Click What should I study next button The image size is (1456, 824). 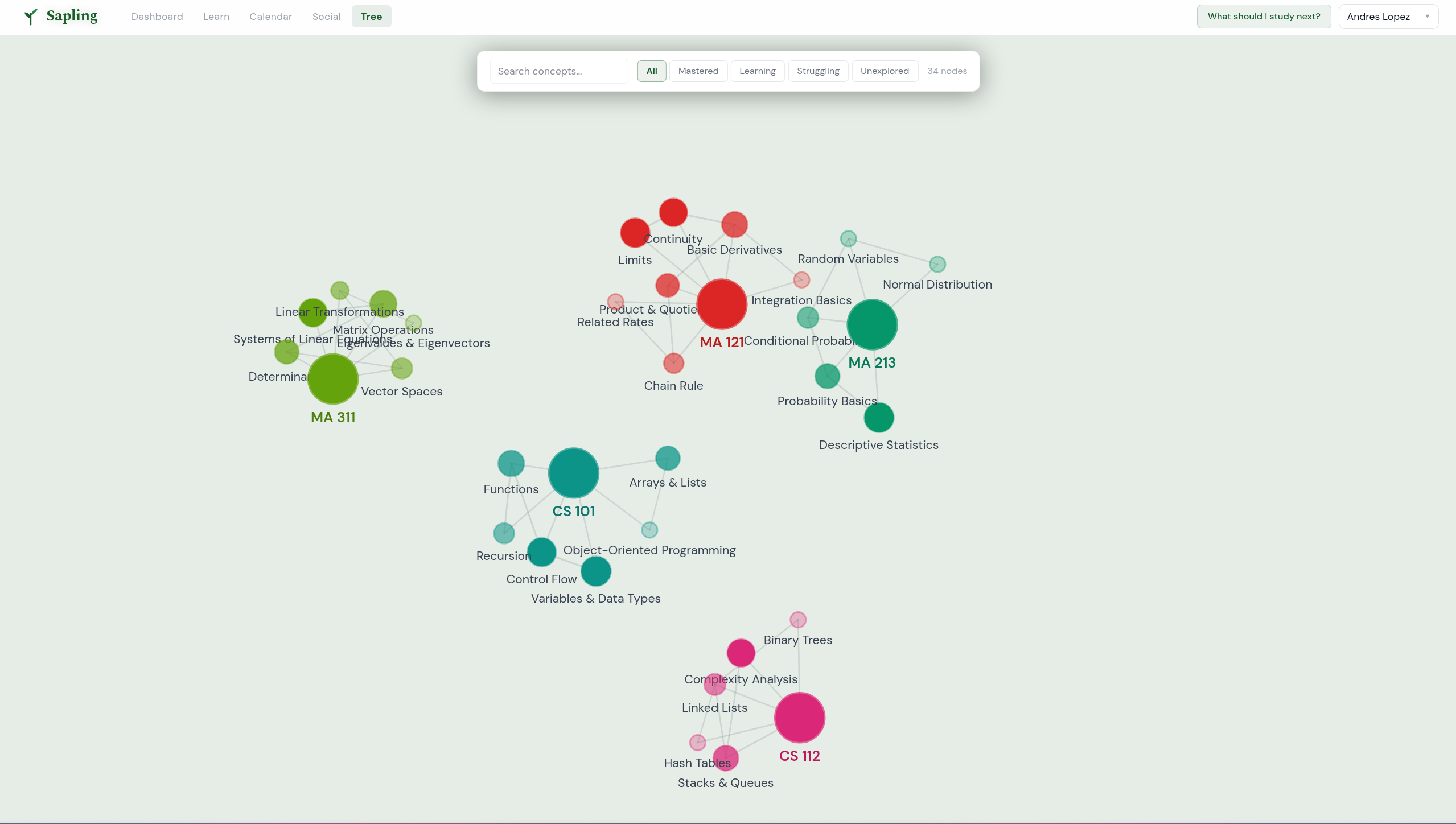pyautogui.click(x=1263, y=17)
